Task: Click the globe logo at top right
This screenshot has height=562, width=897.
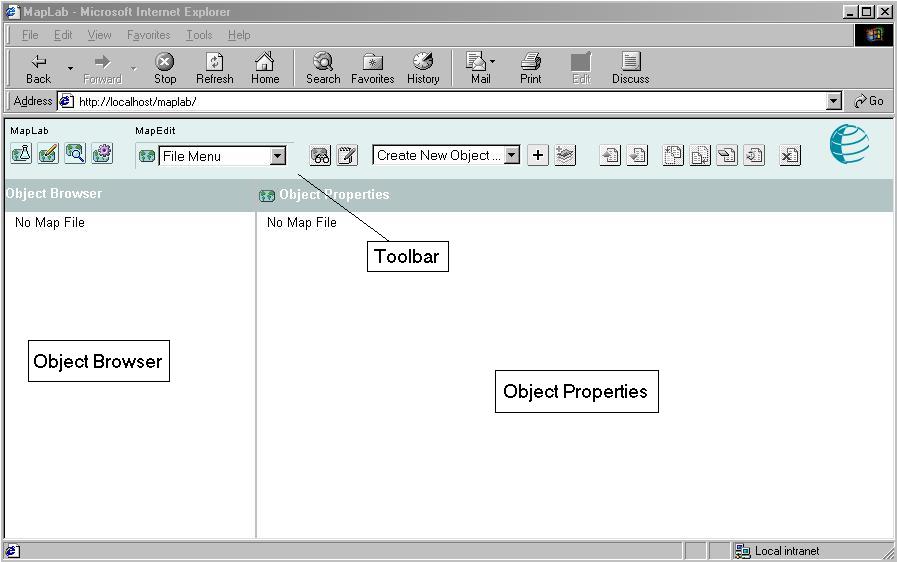Action: 849,146
